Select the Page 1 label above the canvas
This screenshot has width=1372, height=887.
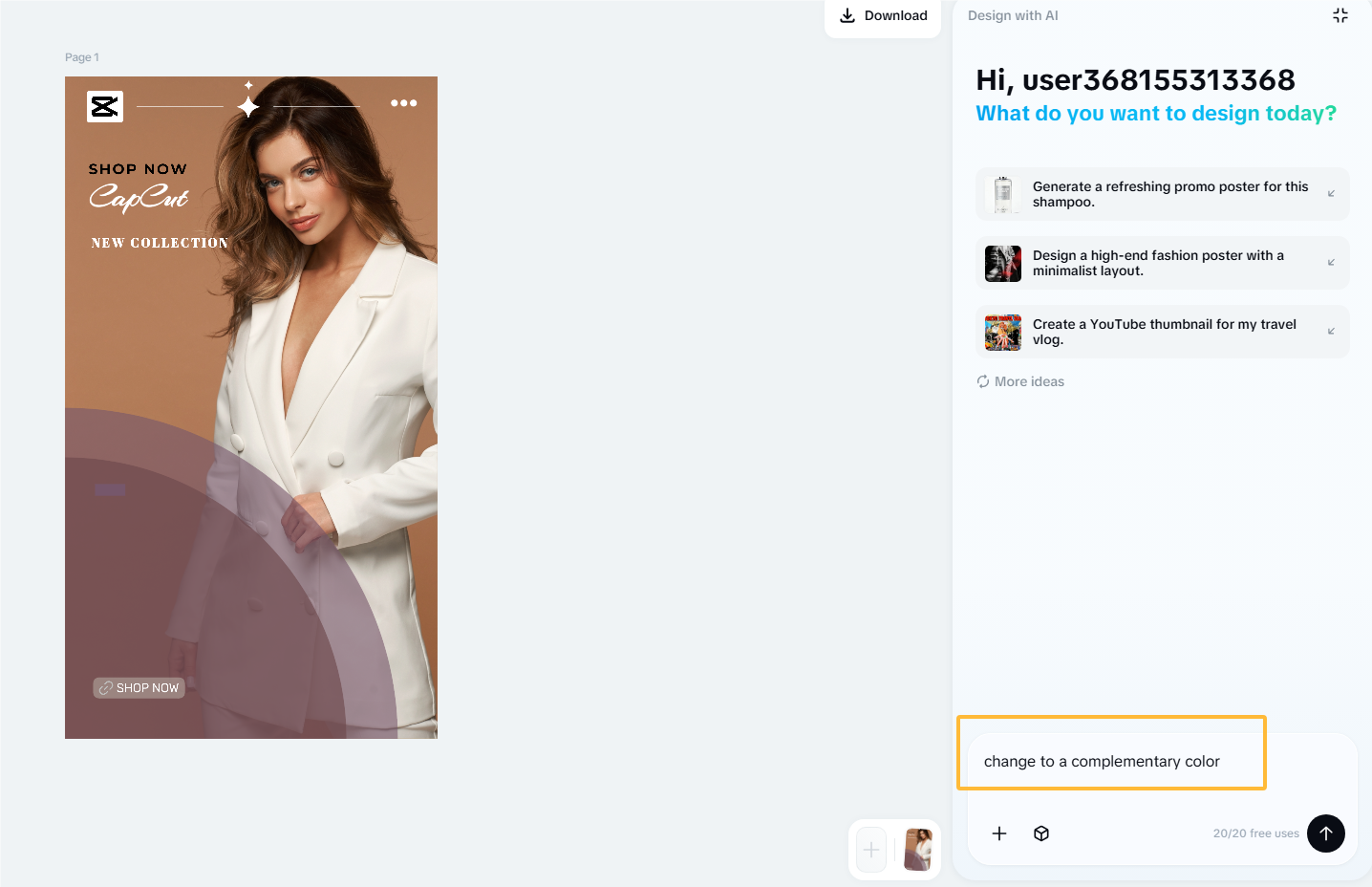(81, 56)
